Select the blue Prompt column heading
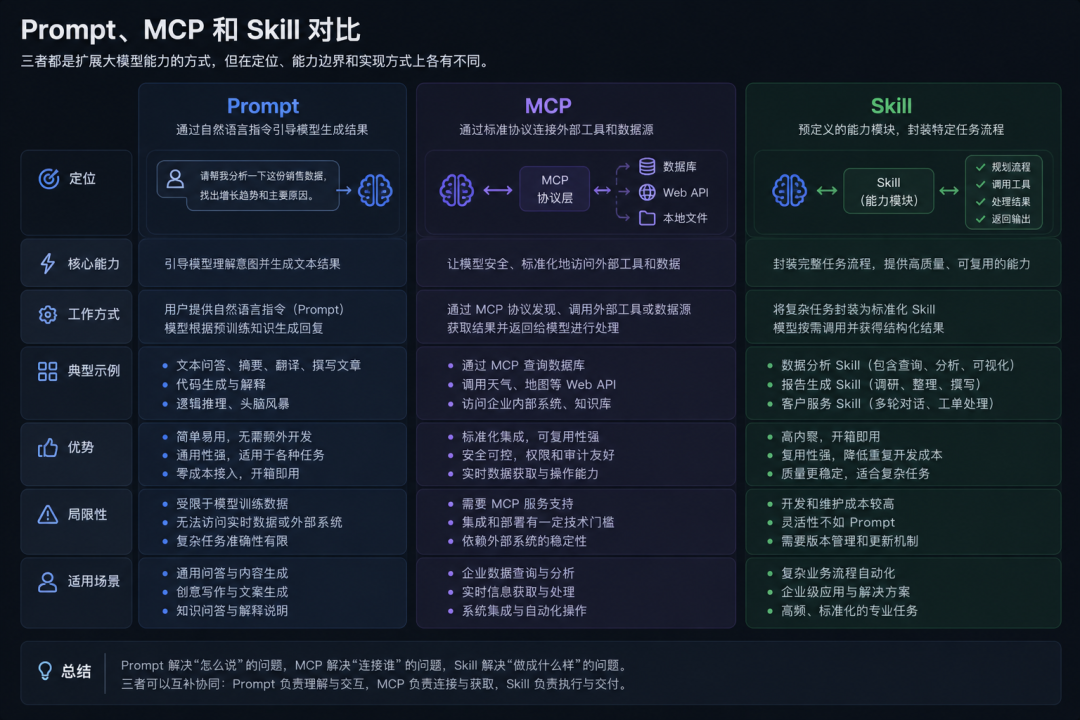This screenshot has width=1080, height=720. 263,105
